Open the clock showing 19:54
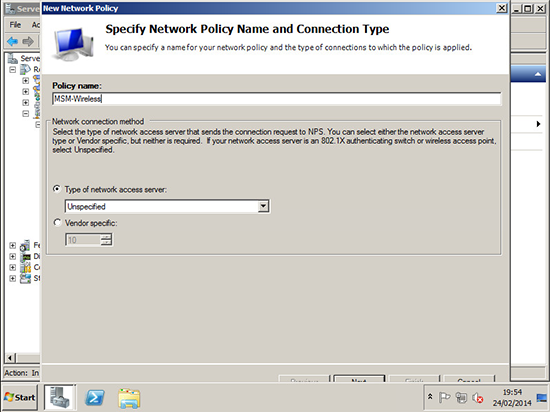 click(x=512, y=397)
